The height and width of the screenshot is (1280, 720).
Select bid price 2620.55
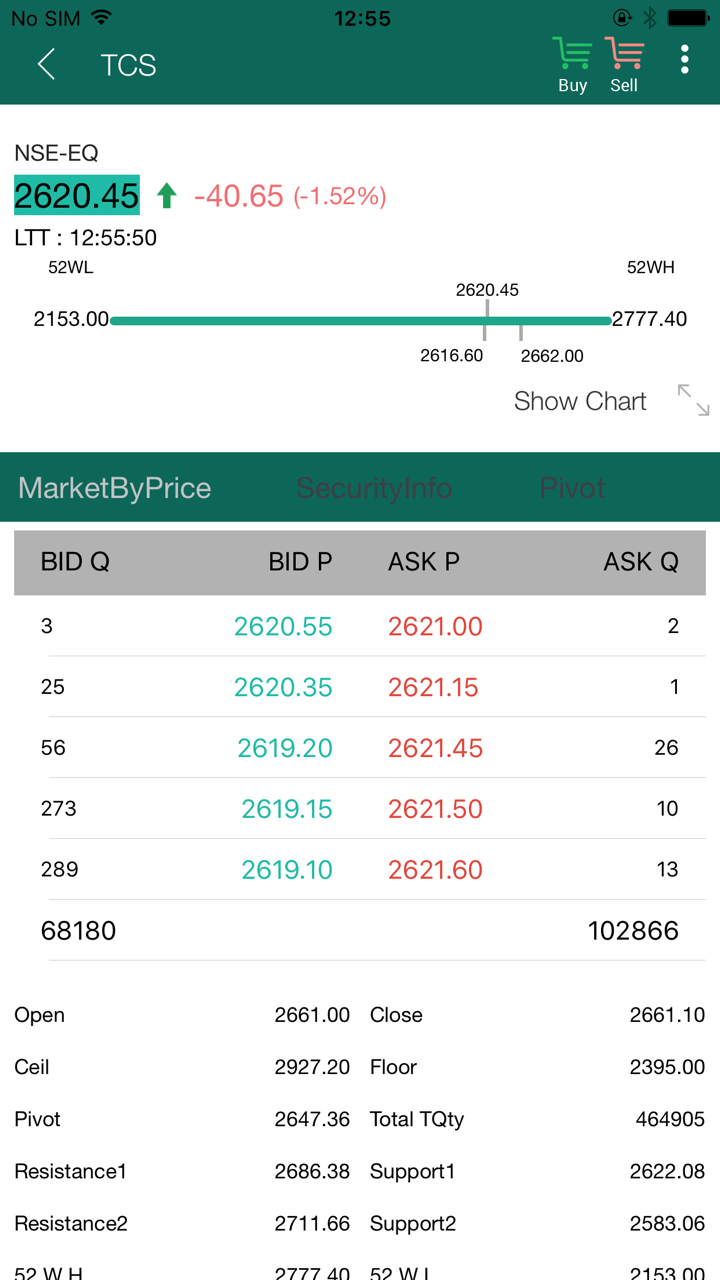[283, 627]
